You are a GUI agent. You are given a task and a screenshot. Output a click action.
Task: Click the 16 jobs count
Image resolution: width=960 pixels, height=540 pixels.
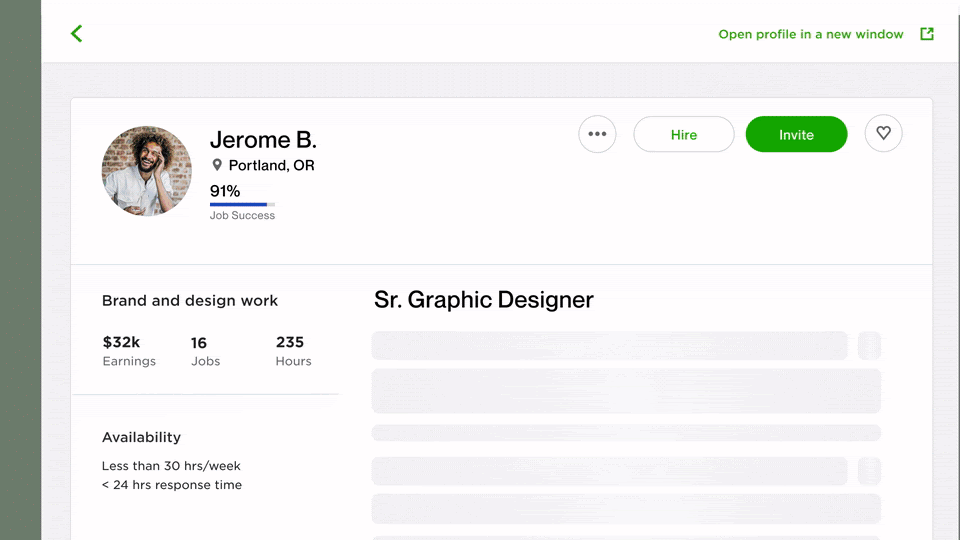pos(198,343)
